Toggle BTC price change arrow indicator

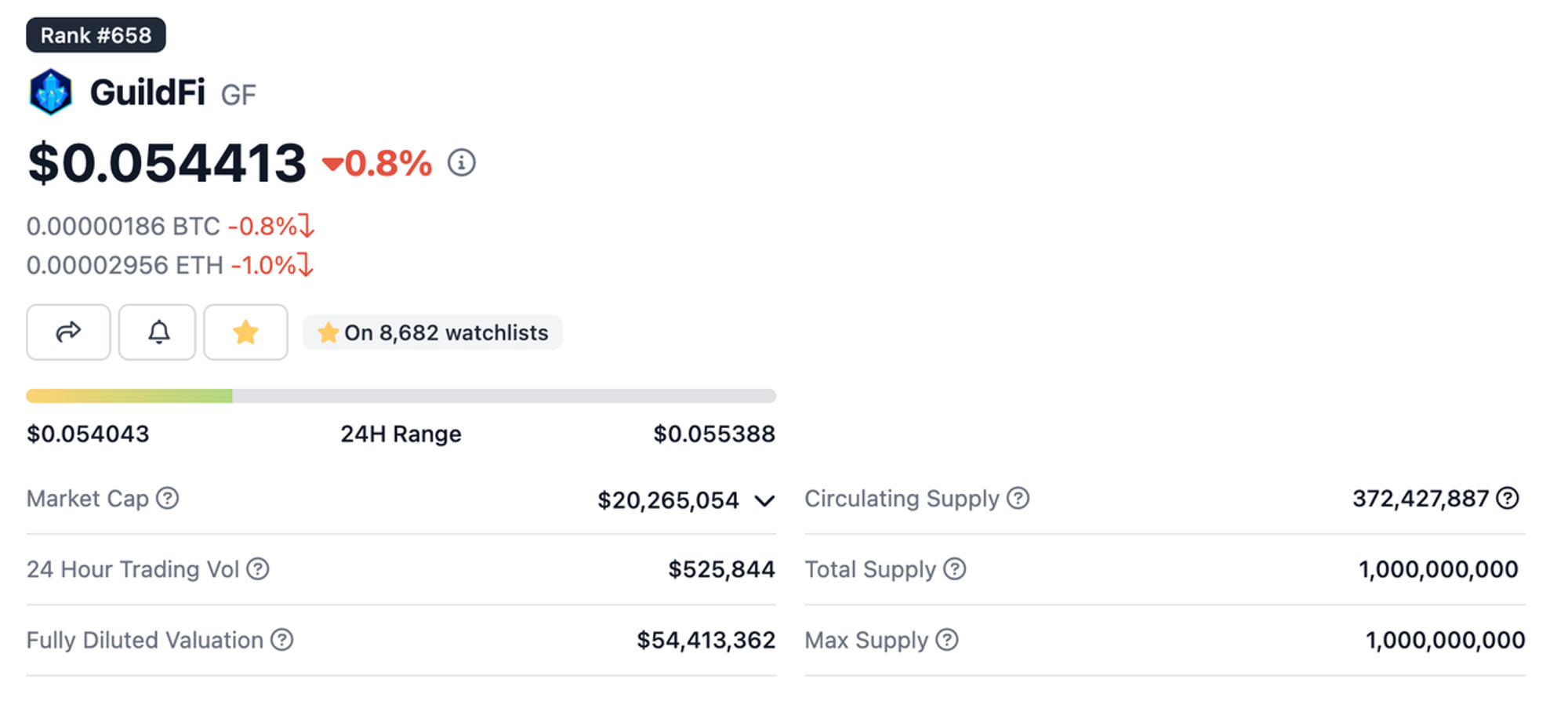(x=307, y=227)
